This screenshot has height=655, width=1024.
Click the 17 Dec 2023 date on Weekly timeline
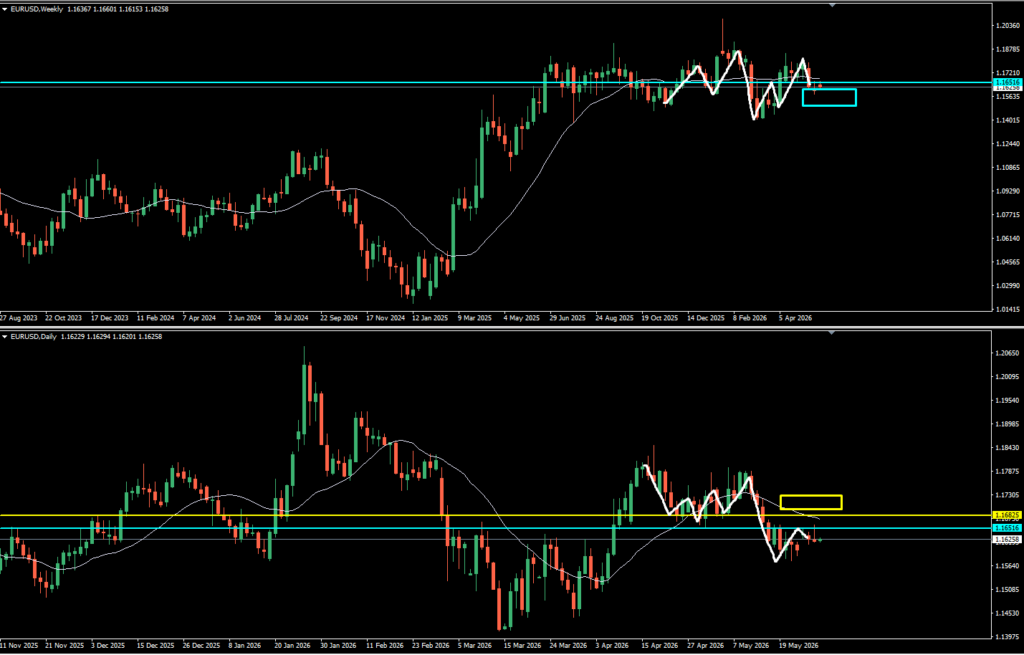click(110, 319)
